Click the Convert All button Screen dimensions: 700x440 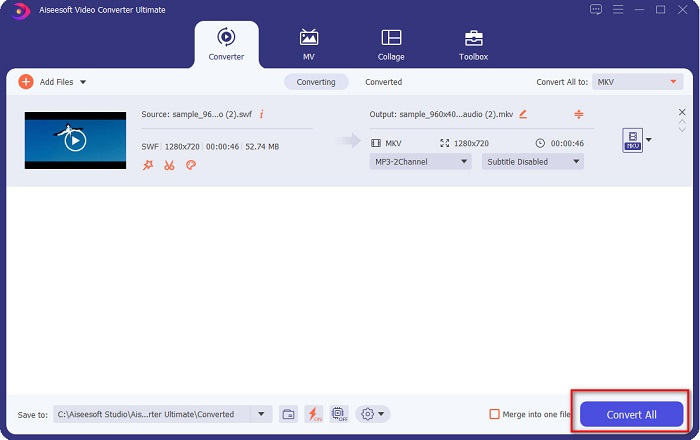click(x=631, y=414)
